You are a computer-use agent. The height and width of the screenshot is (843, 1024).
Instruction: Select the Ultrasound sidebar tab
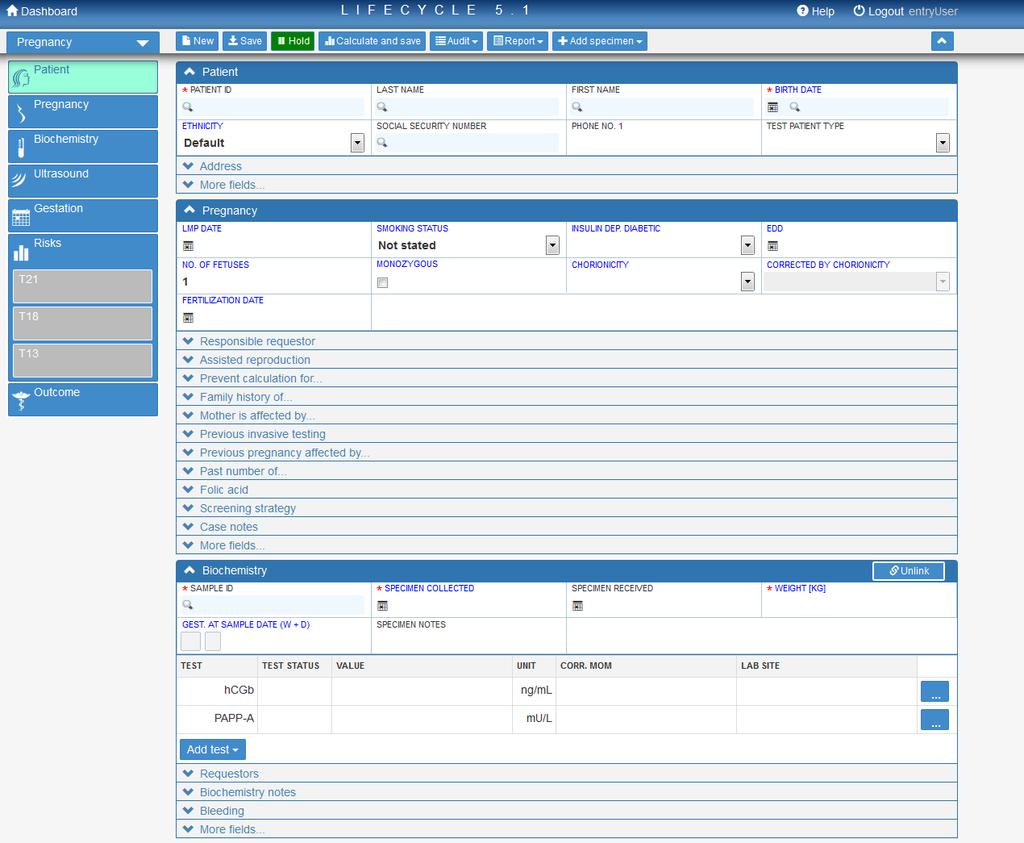(x=83, y=181)
